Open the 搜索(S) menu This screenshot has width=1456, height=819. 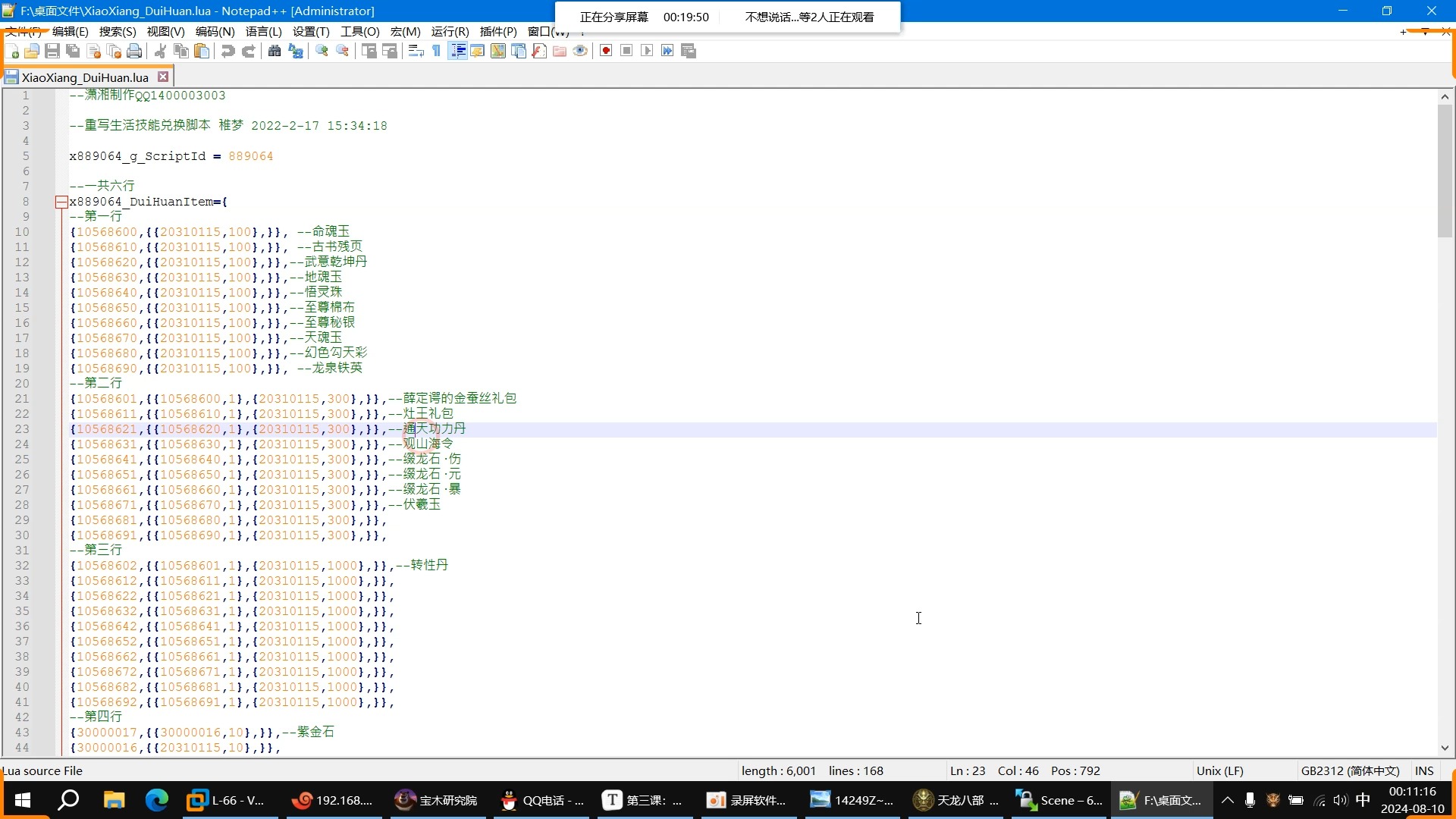118,31
